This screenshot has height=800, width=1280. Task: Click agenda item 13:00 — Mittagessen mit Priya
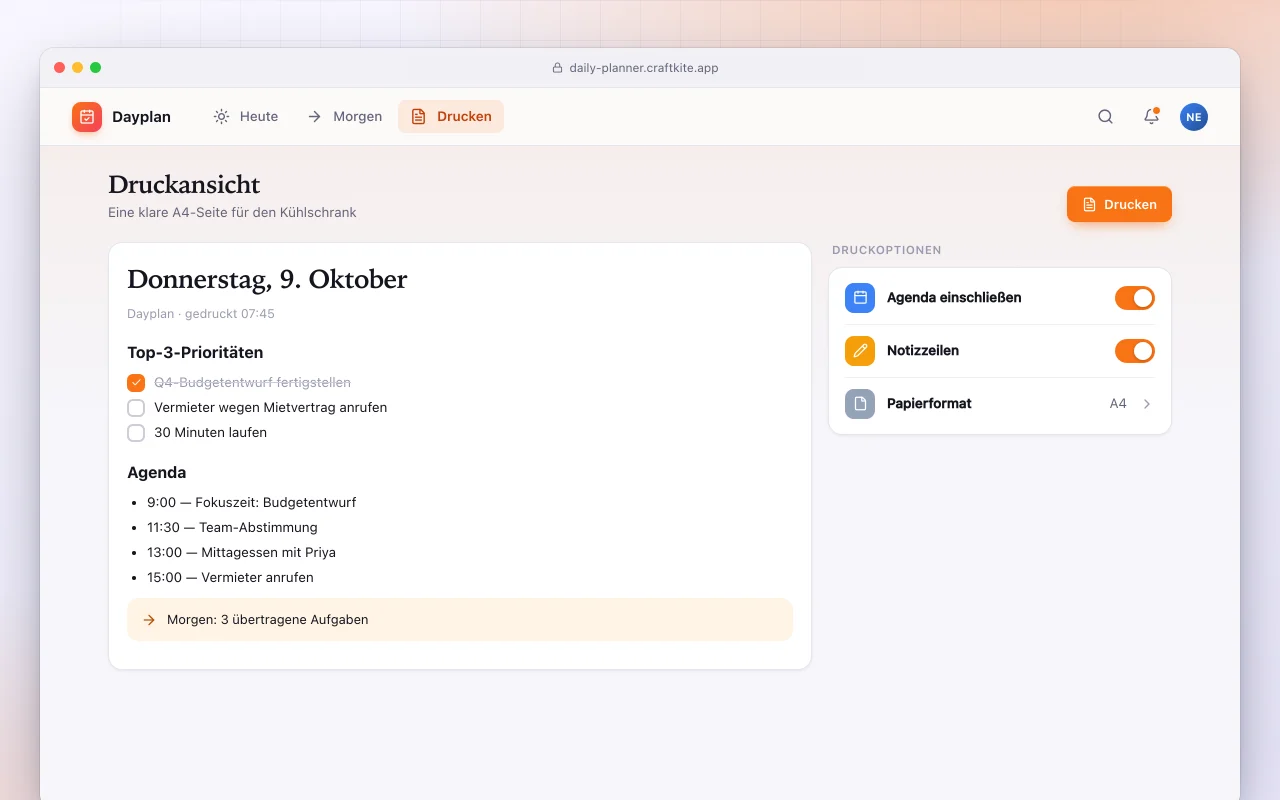[x=241, y=553]
